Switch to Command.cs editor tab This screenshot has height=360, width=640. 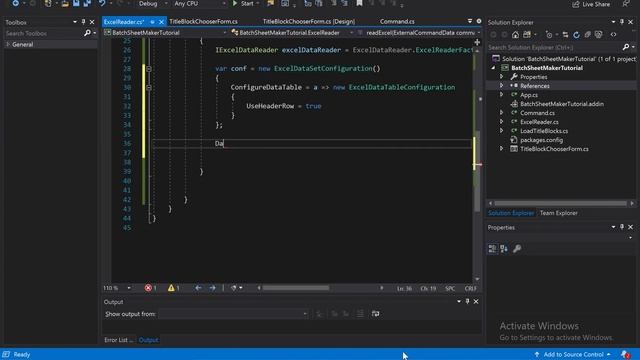[x=397, y=22]
